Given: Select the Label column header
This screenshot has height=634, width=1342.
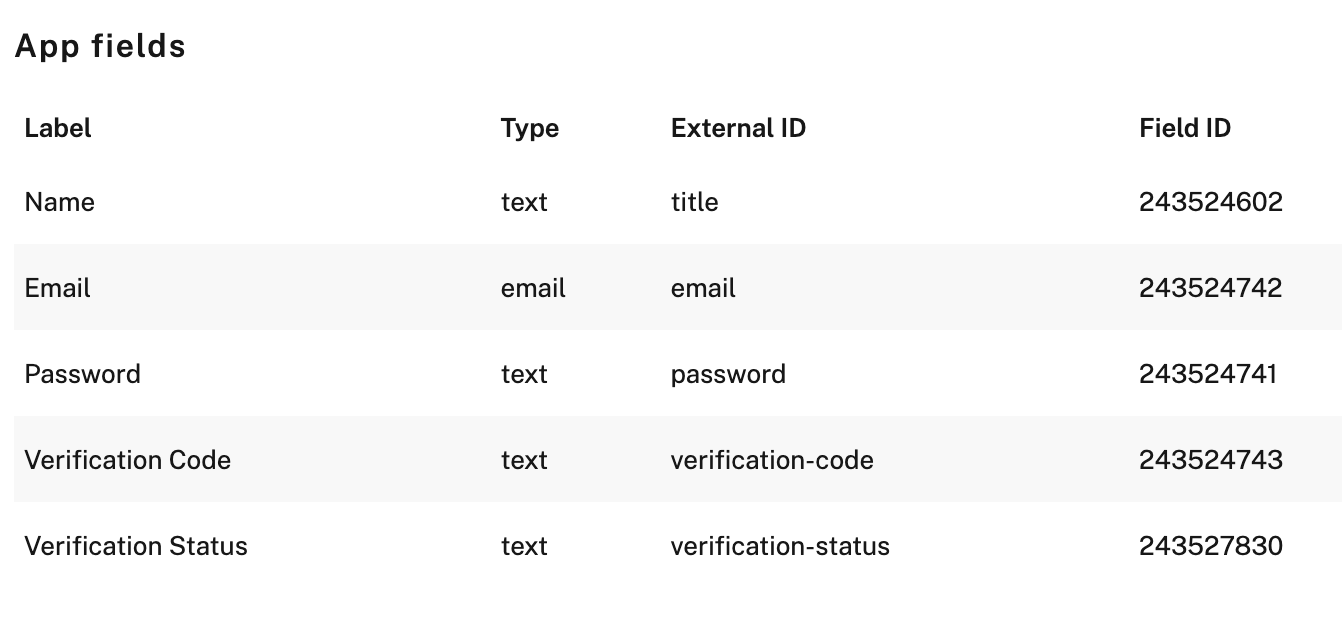Looking at the screenshot, I should pyautogui.click(x=58, y=128).
